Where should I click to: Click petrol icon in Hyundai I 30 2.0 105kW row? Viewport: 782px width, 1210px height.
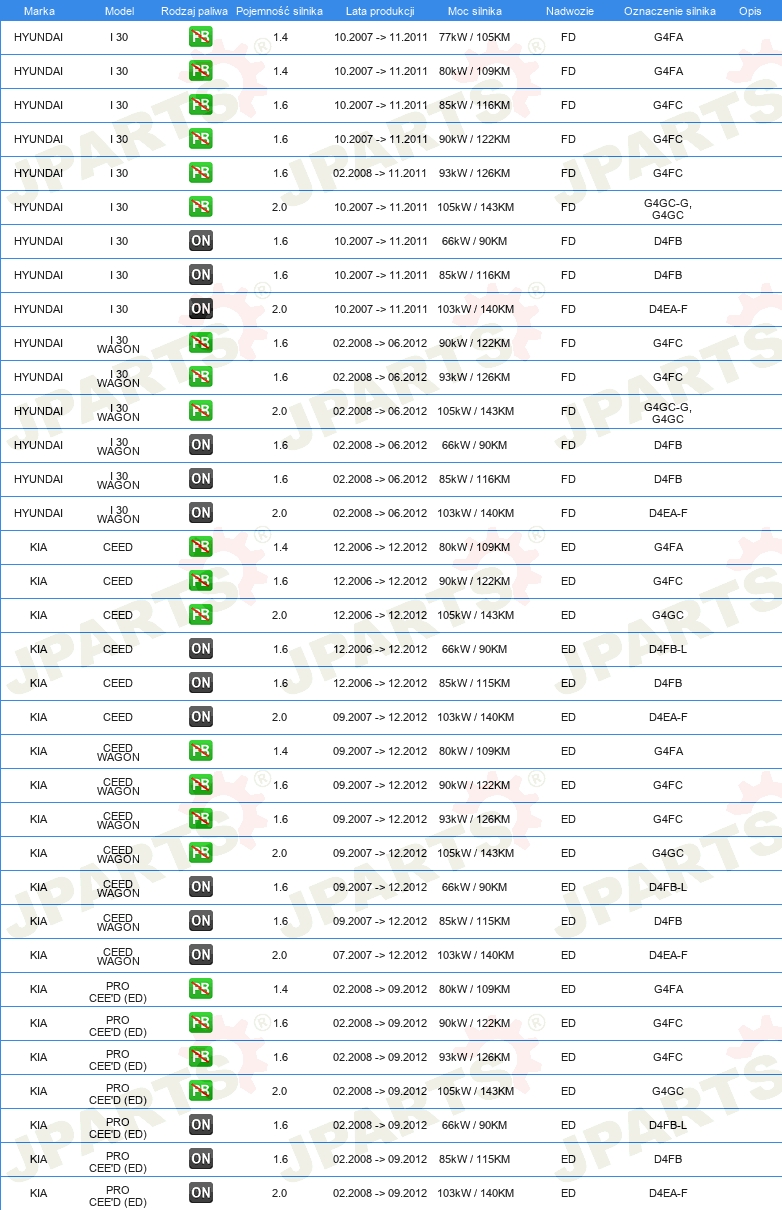point(201,208)
